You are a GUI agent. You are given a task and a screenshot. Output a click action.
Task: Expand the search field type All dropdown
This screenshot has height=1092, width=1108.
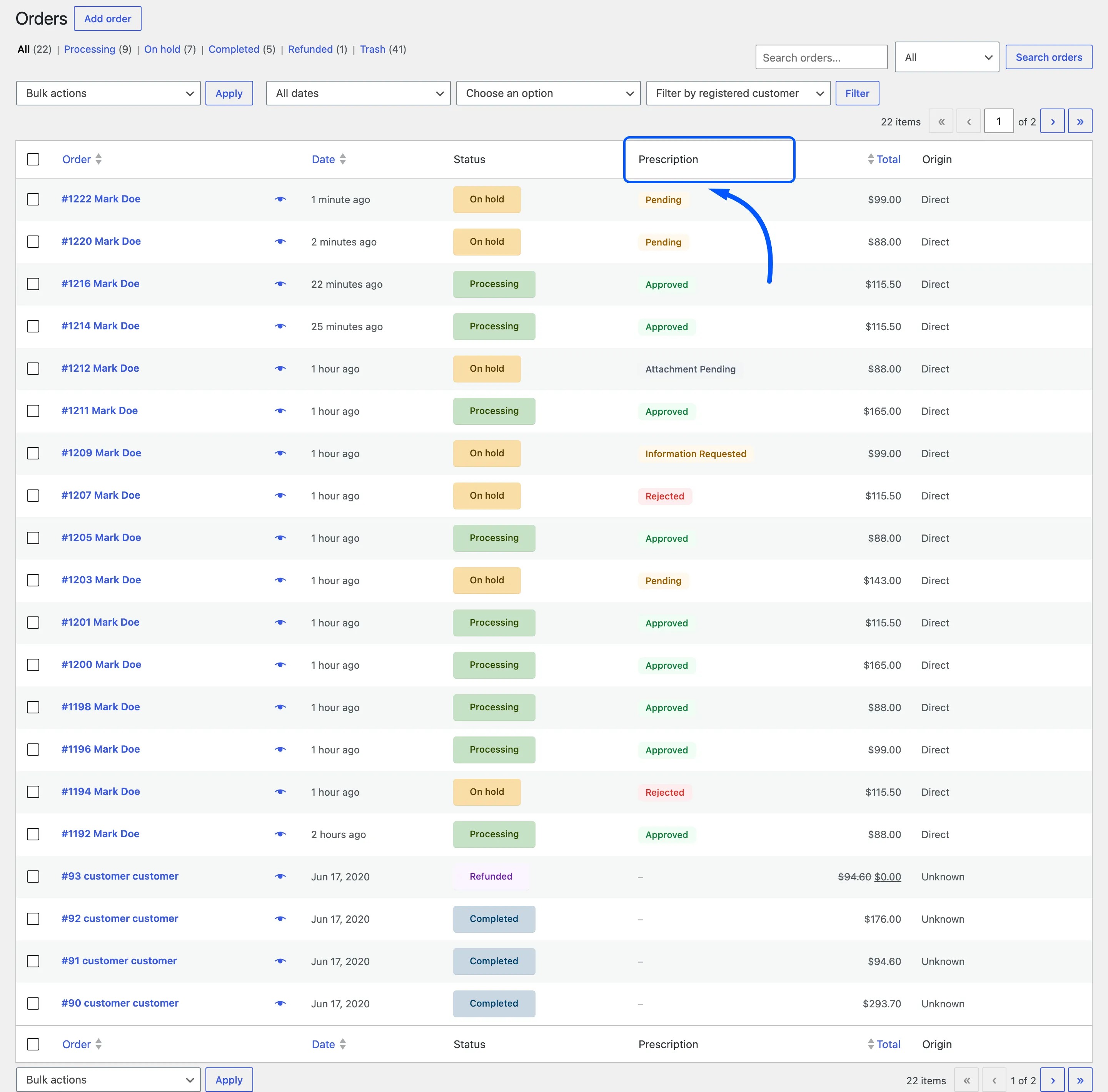947,57
